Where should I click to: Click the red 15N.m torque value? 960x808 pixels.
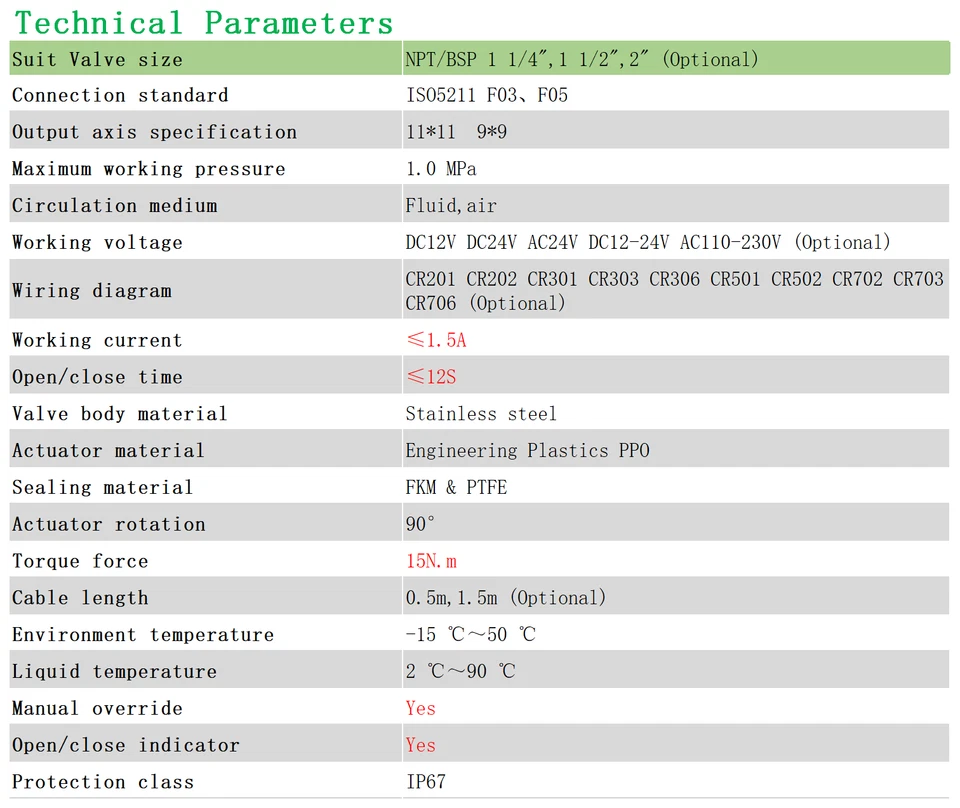431,561
